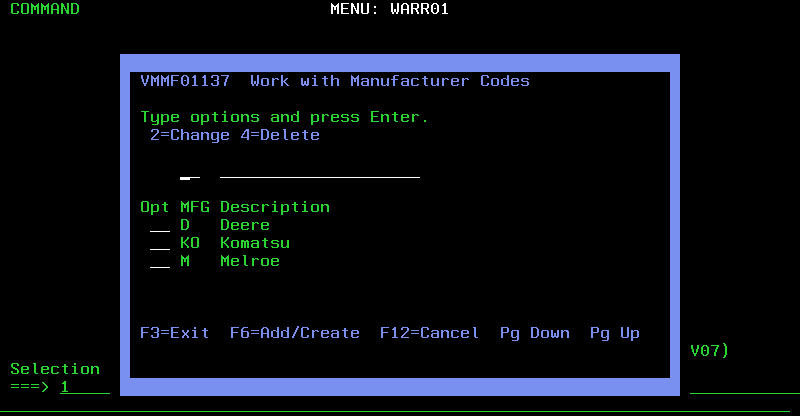Focus the Opt field beside Komatsu
Viewport: 800px width, 416px height.
(x=159, y=244)
